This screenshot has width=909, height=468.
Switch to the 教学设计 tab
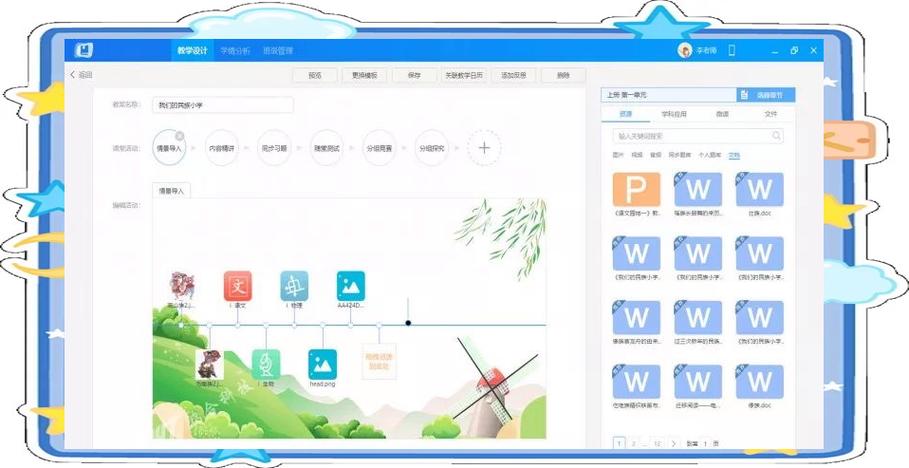pos(192,50)
